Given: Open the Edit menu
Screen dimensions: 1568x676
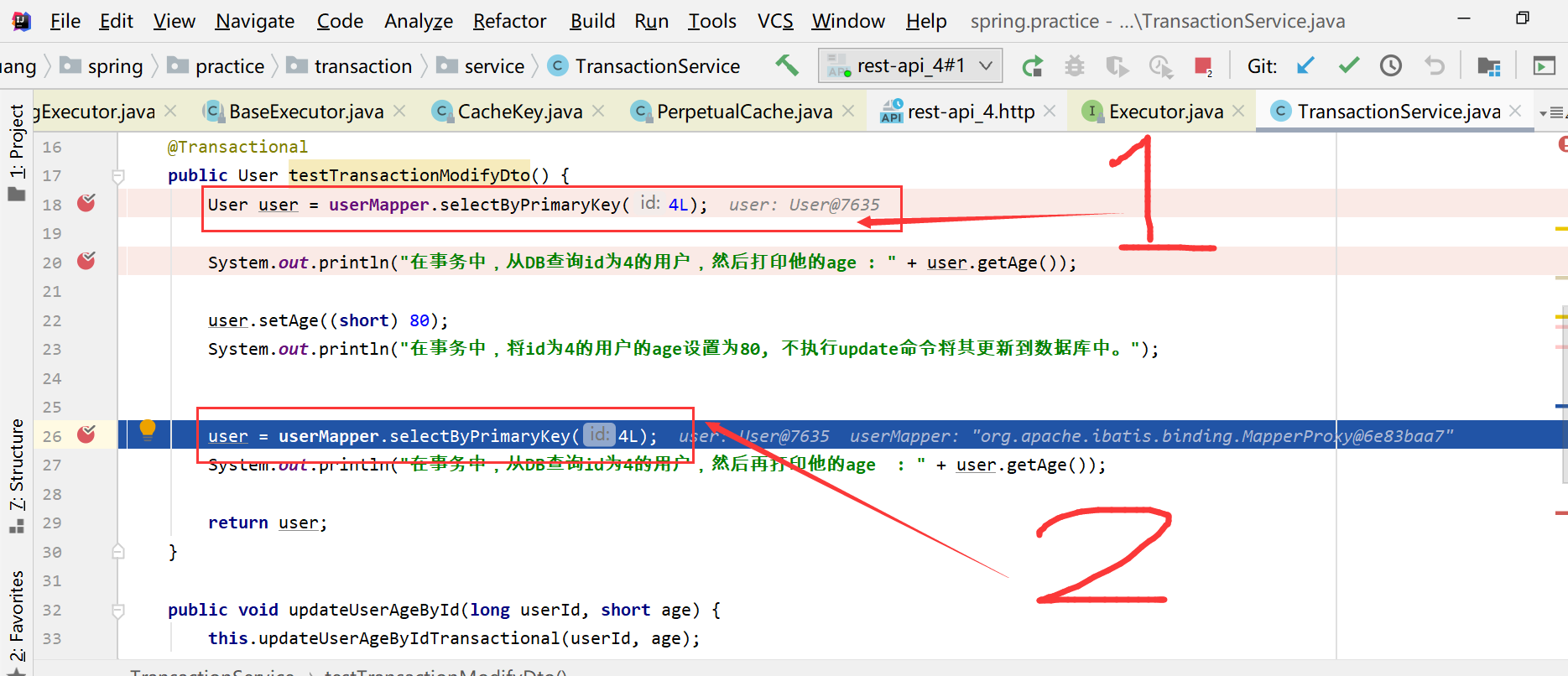Looking at the screenshot, I should click(x=116, y=21).
